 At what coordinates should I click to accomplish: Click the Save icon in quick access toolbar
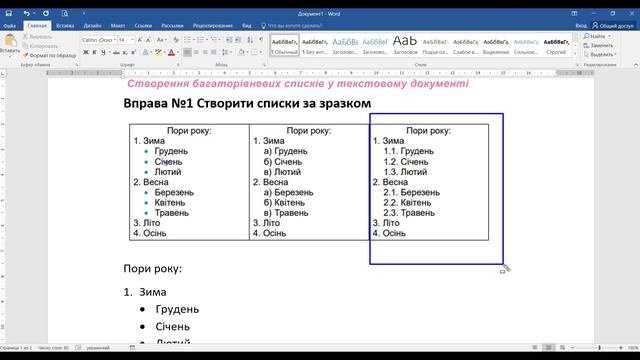pos(9,13)
